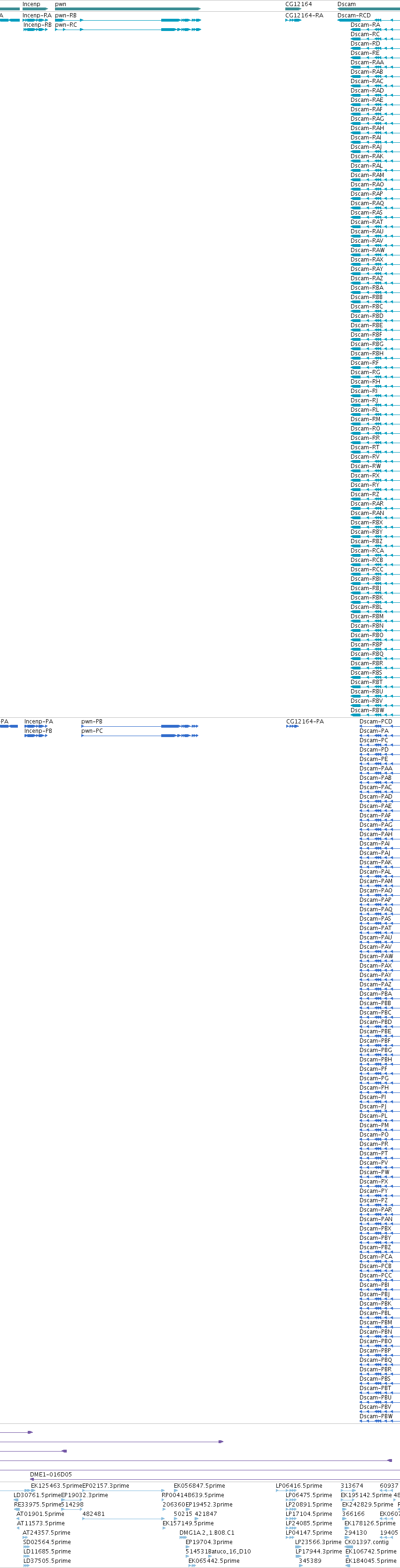Image resolution: width=400 pixels, height=1568 pixels.
Task: Pick transcript Dscam-RBH
Action: (367, 353)
